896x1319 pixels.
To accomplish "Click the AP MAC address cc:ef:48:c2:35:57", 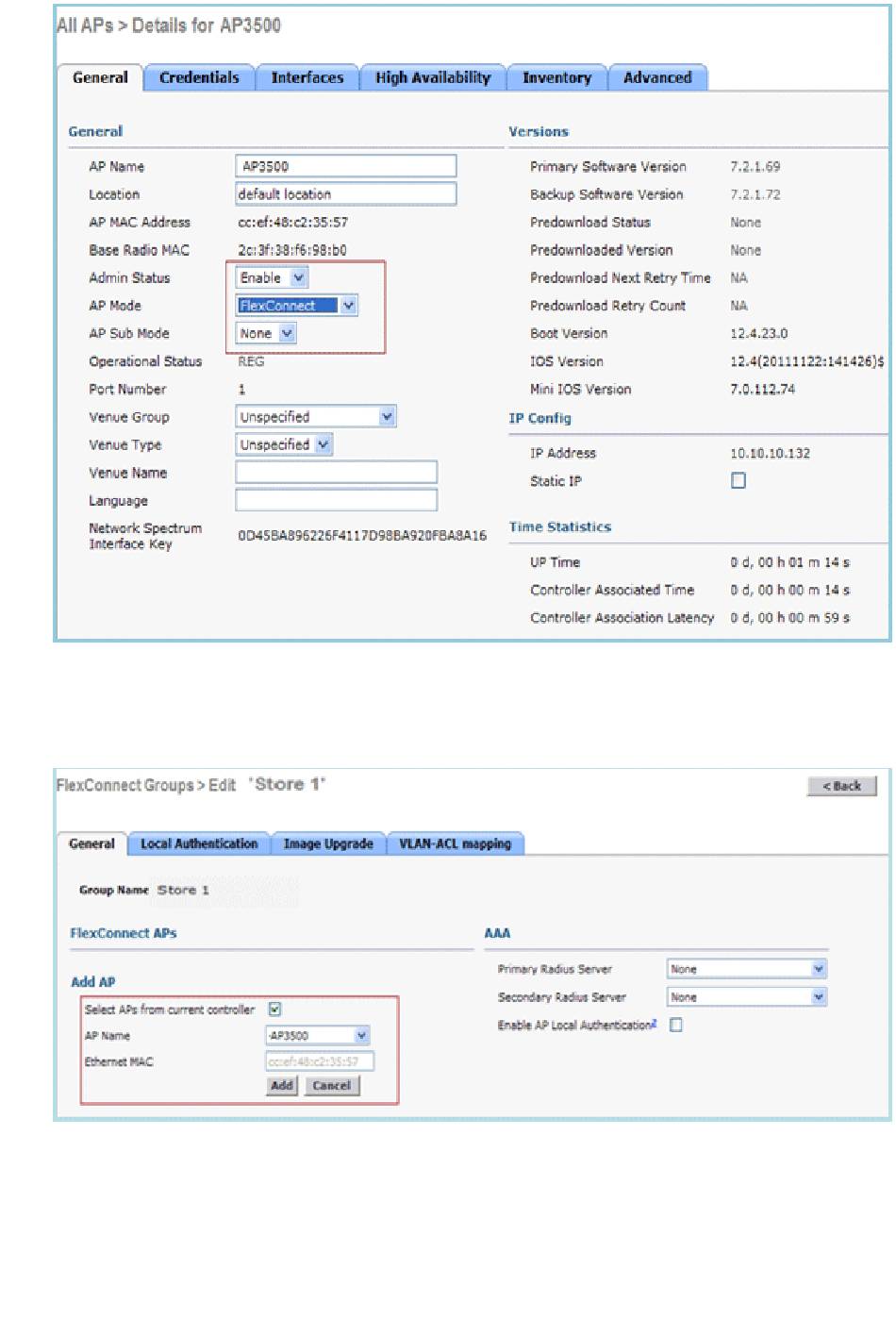I will coord(292,223).
